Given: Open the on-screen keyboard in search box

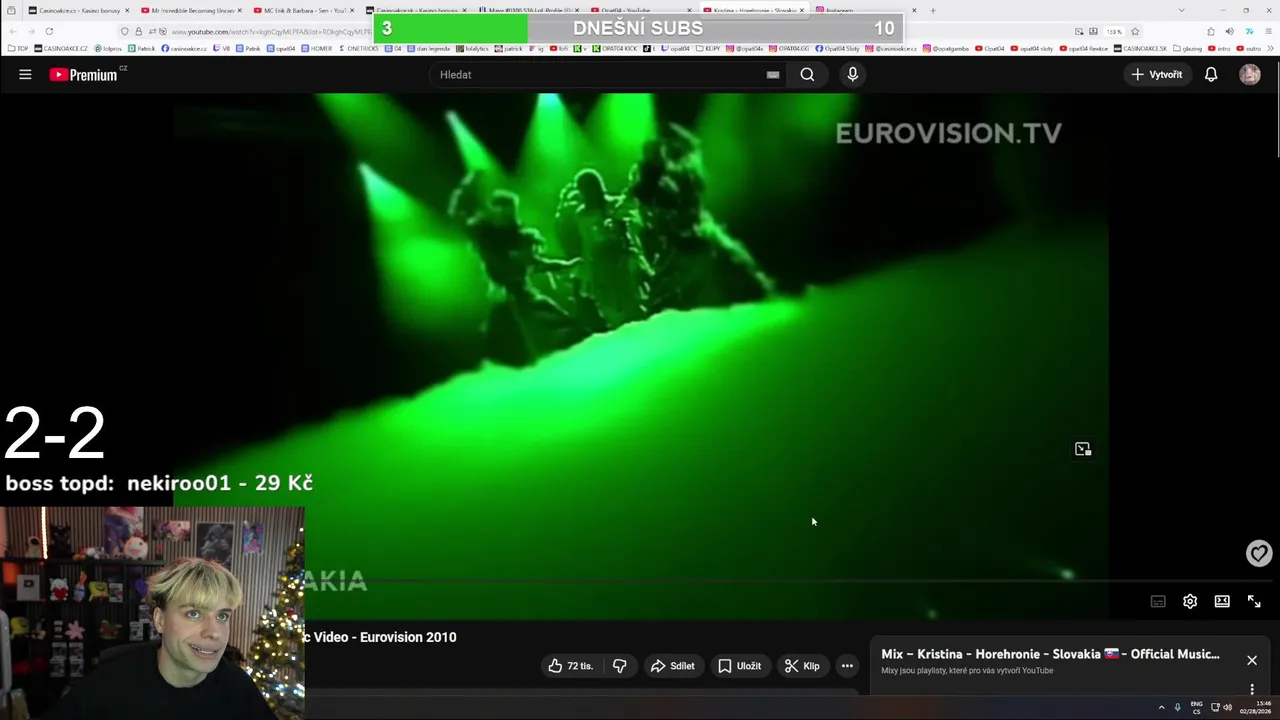Looking at the screenshot, I should pos(773,74).
